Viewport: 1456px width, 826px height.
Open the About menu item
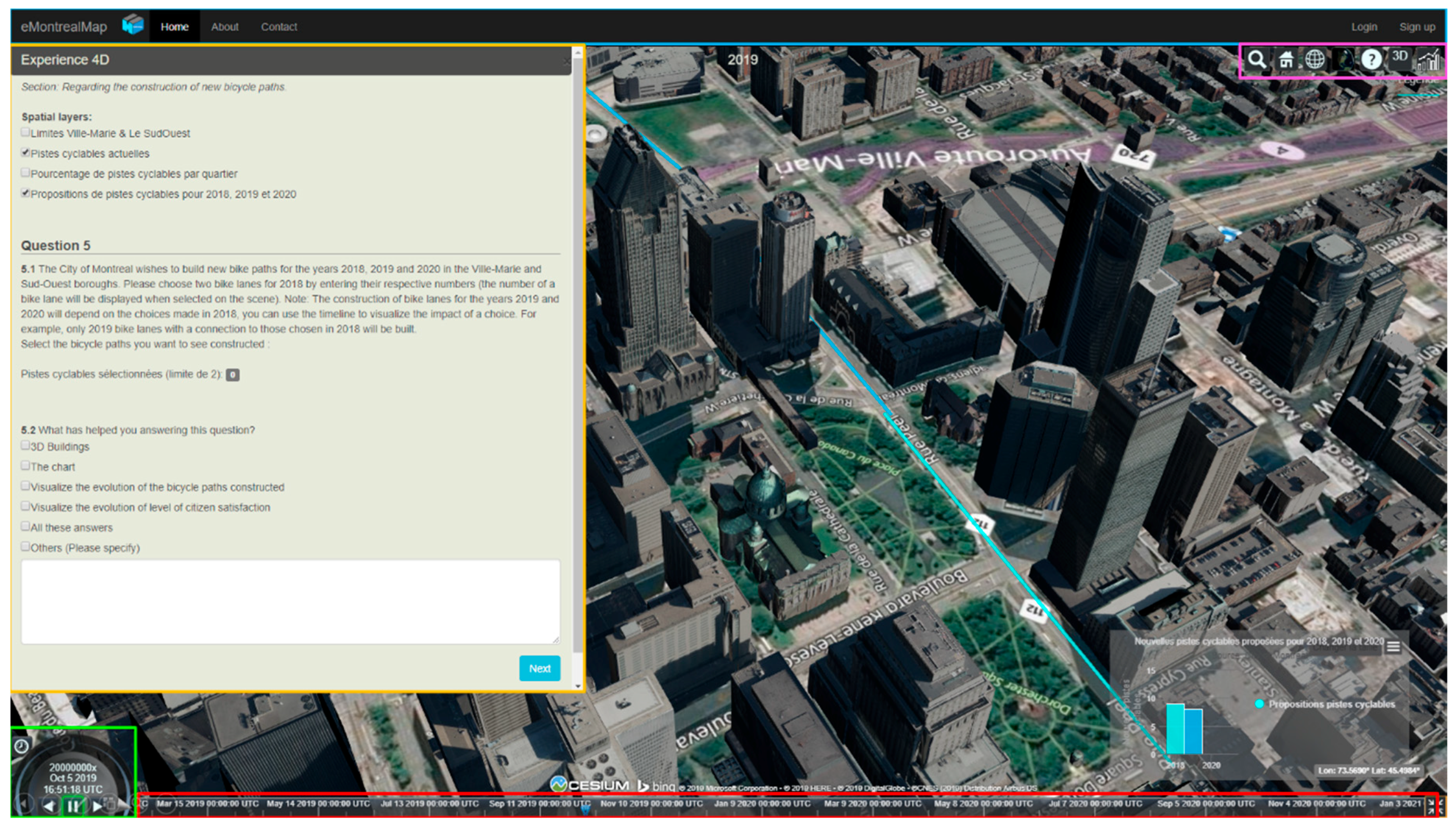[225, 27]
